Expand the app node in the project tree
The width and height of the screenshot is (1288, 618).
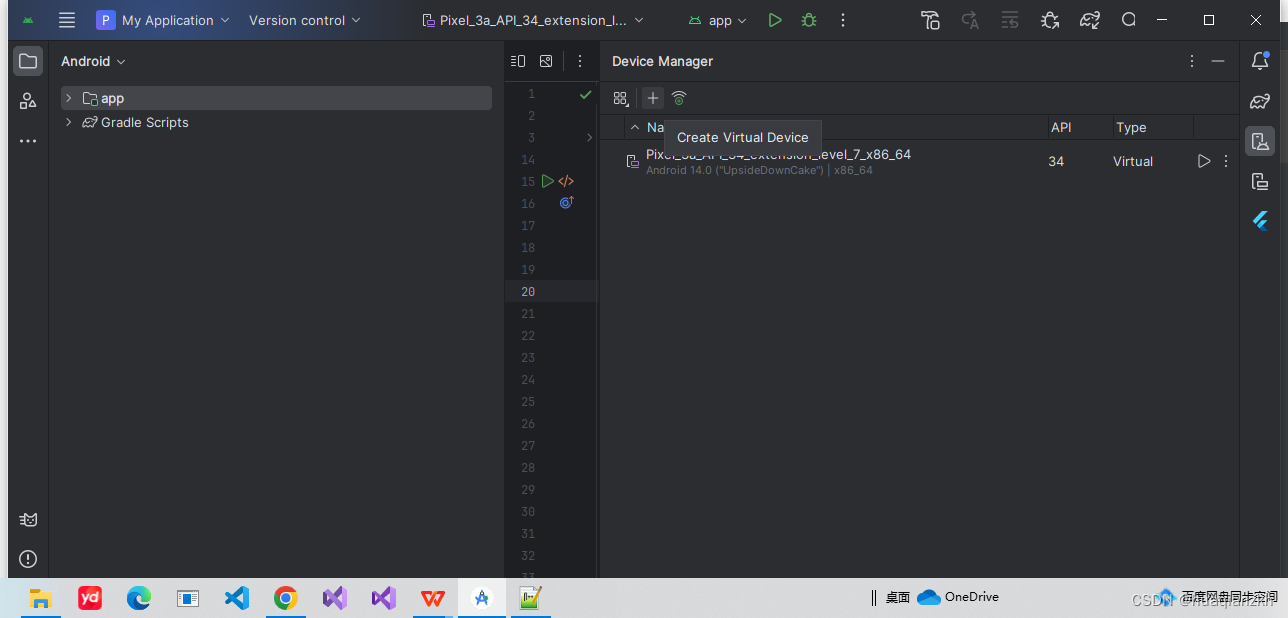pyautogui.click(x=68, y=98)
